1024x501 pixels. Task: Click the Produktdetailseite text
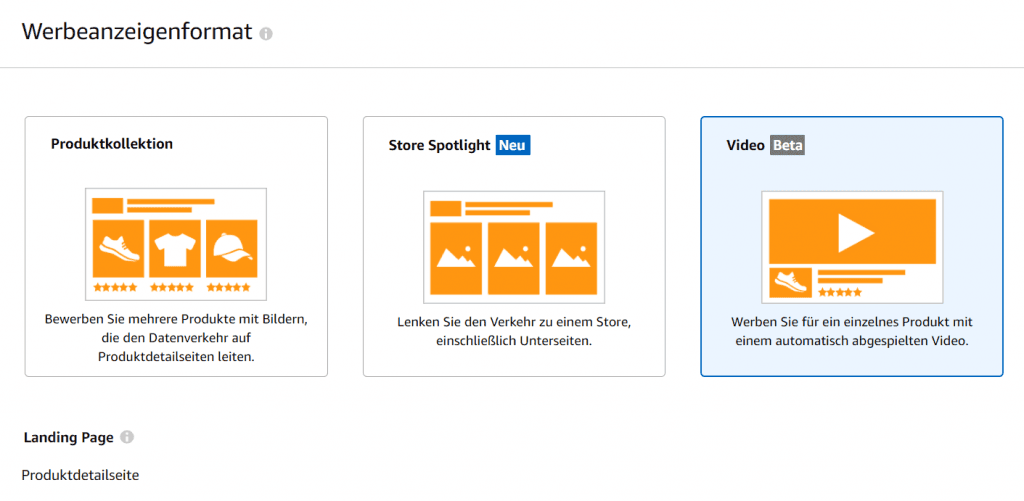tap(80, 475)
